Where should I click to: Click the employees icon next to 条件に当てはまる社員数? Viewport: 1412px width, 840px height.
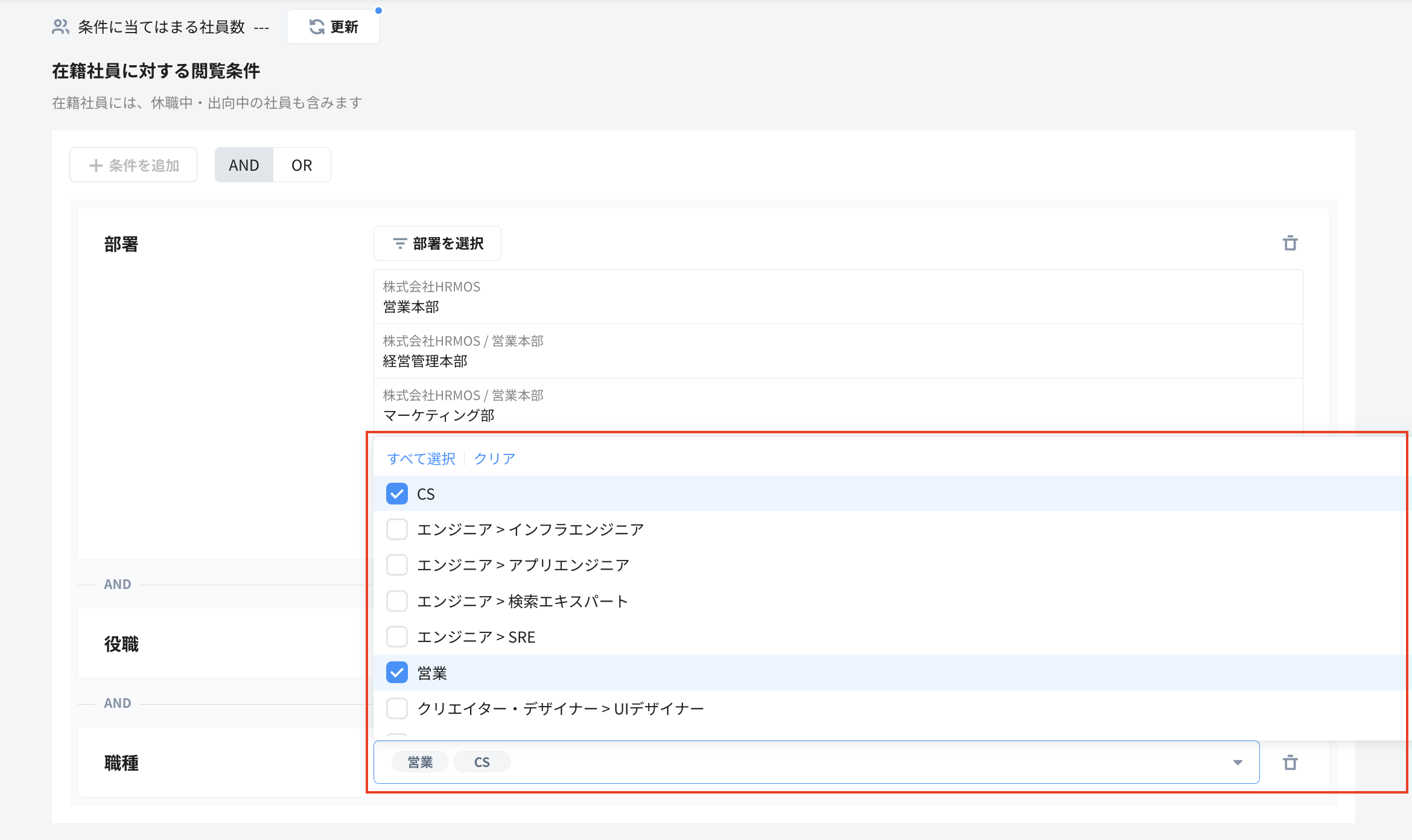60,27
